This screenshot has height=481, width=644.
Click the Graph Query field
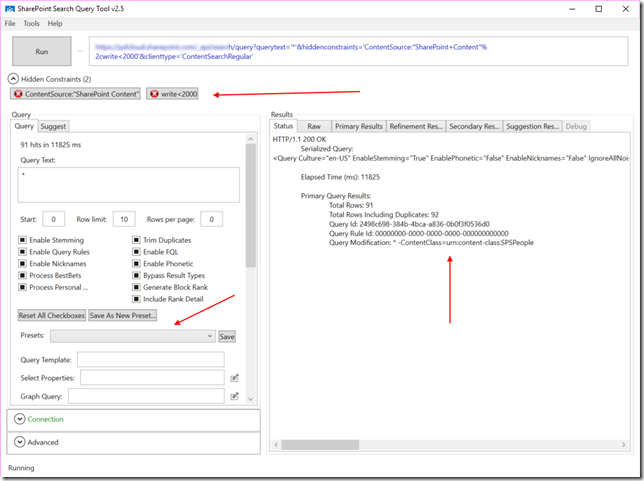146,396
